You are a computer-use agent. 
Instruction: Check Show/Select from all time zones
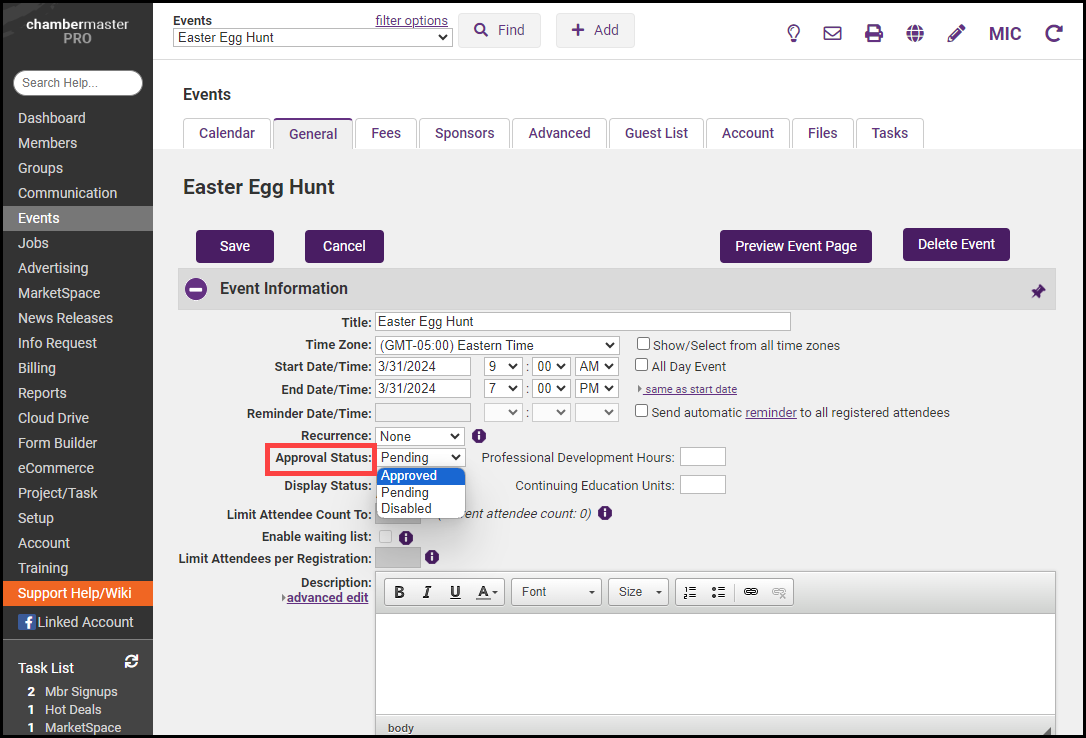(x=644, y=344)
